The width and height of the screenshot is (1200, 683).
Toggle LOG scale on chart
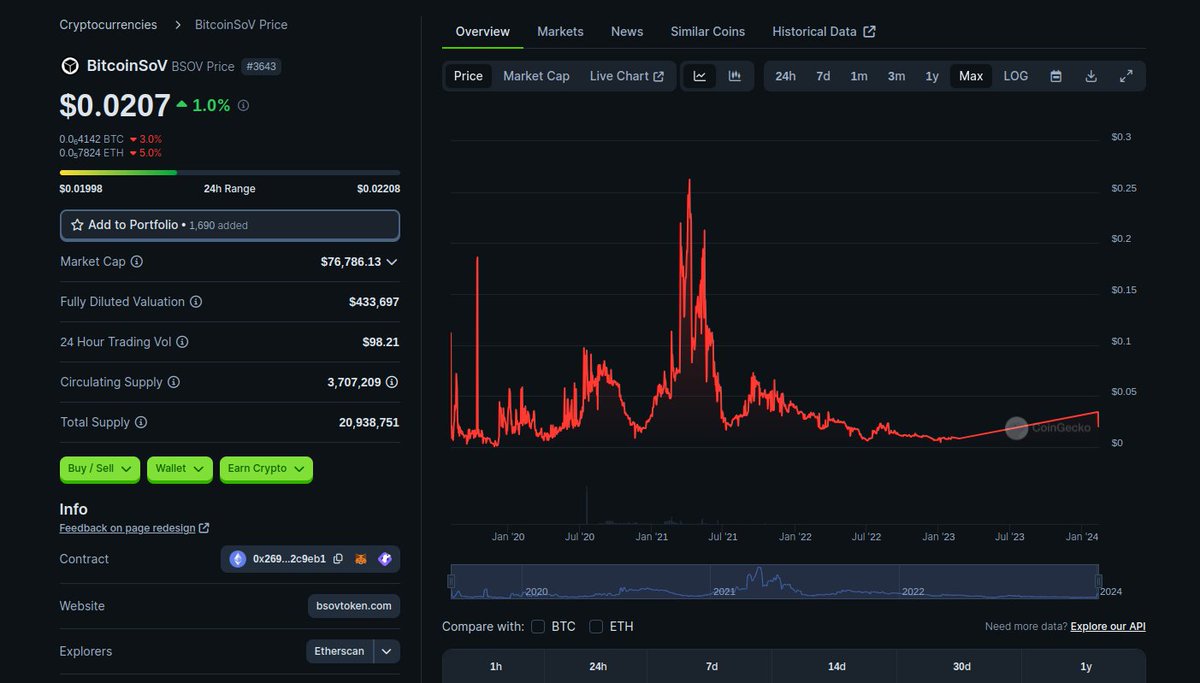1016,76
